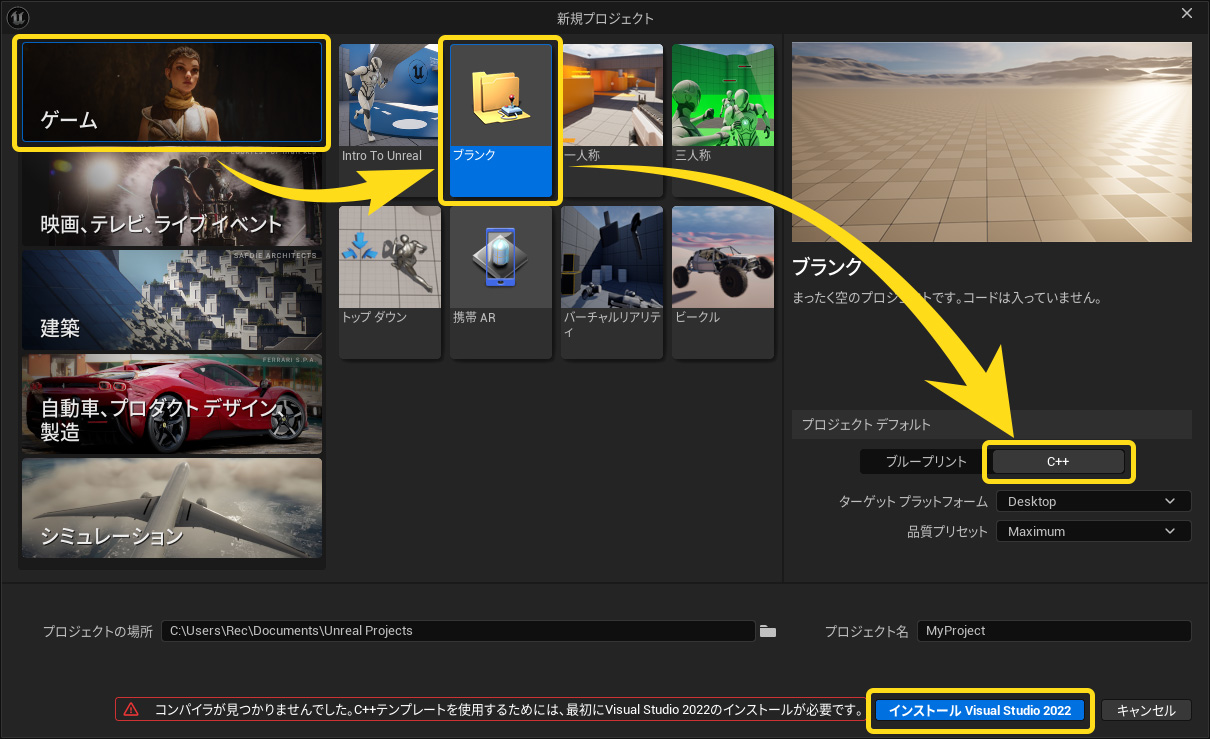The height and width of the screenshot is (739, 1210).
Task: Click the Unreal Engine logo icon
Action: (17, 17)
